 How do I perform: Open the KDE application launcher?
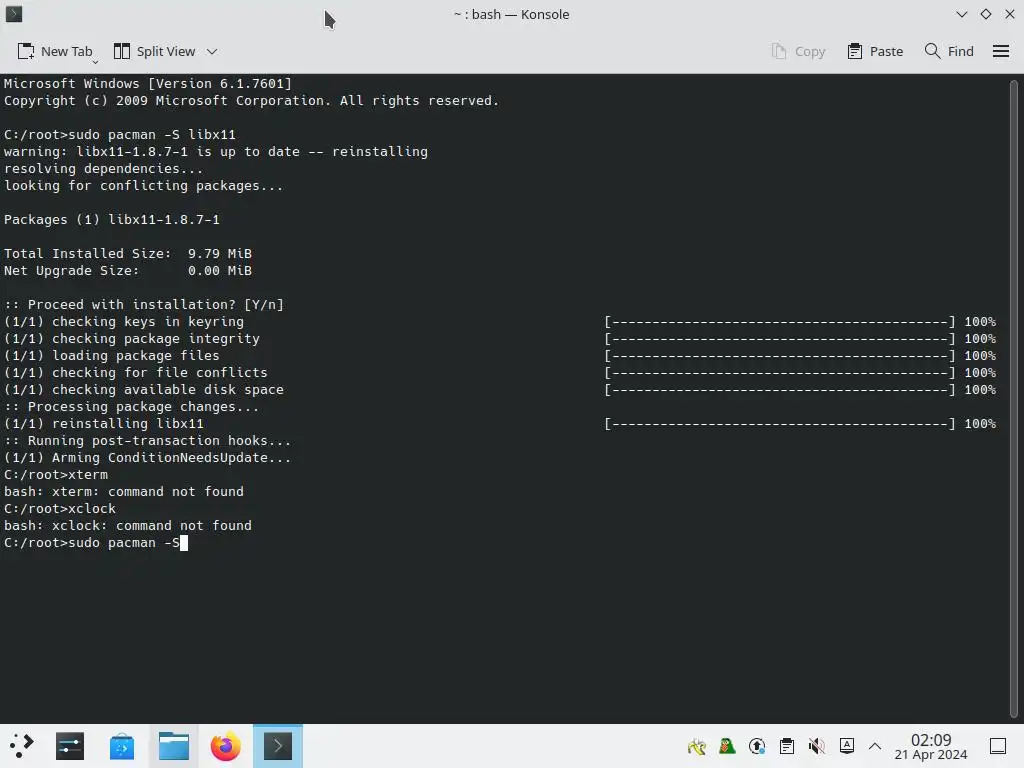[x=22, y=746]
